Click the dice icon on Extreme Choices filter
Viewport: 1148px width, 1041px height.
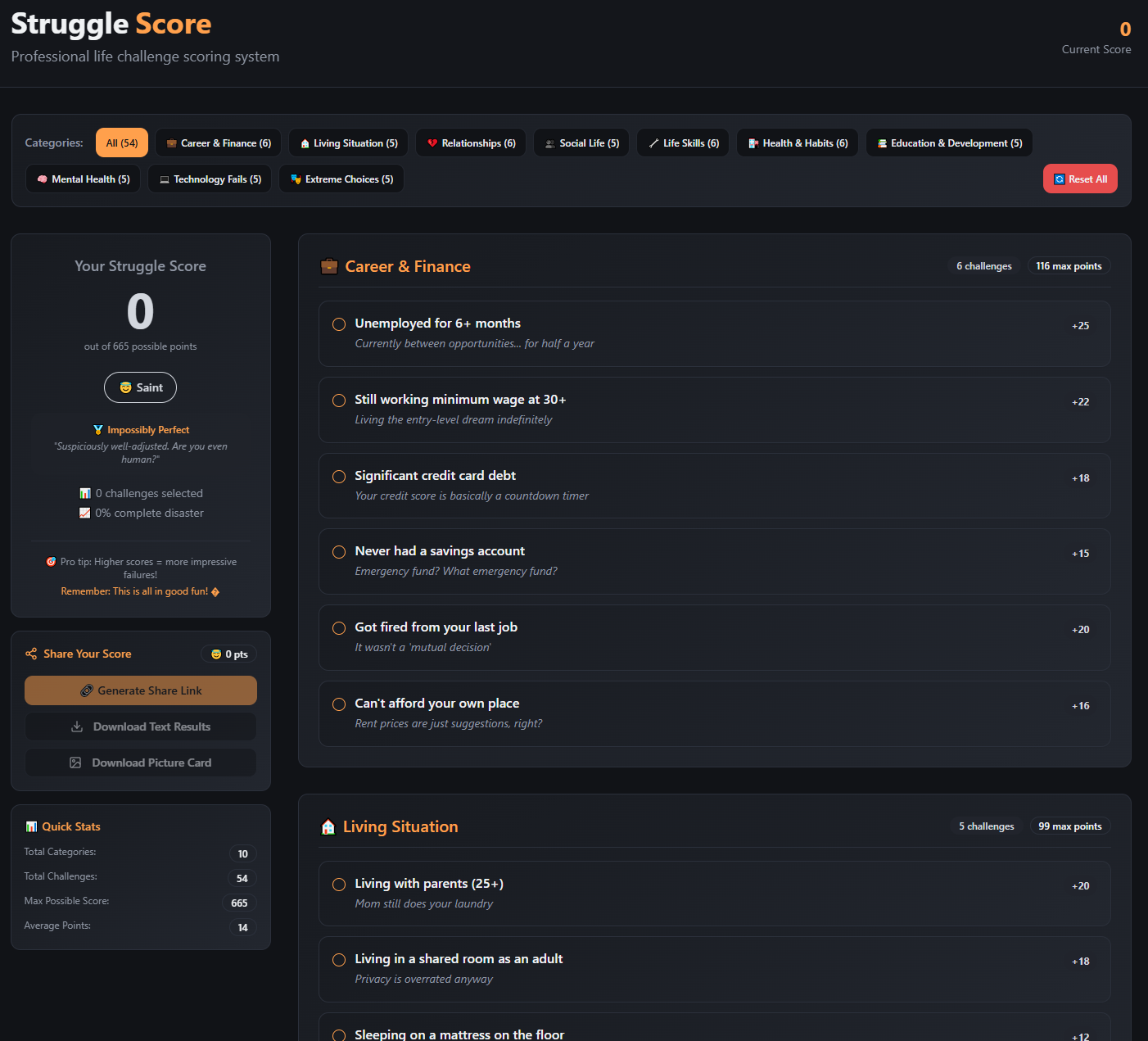coord(296,179)
